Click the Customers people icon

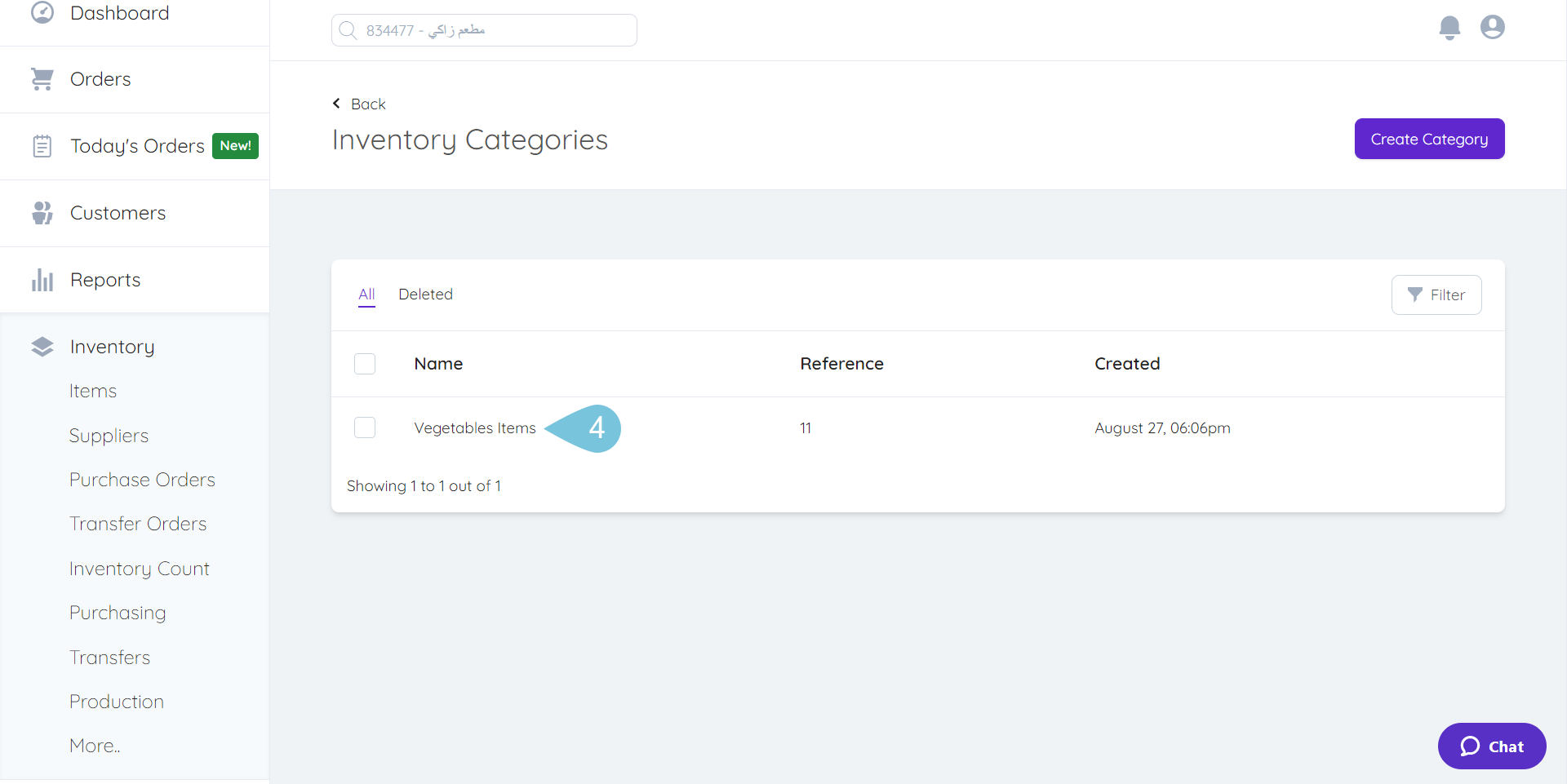click(x=42, y=212)
